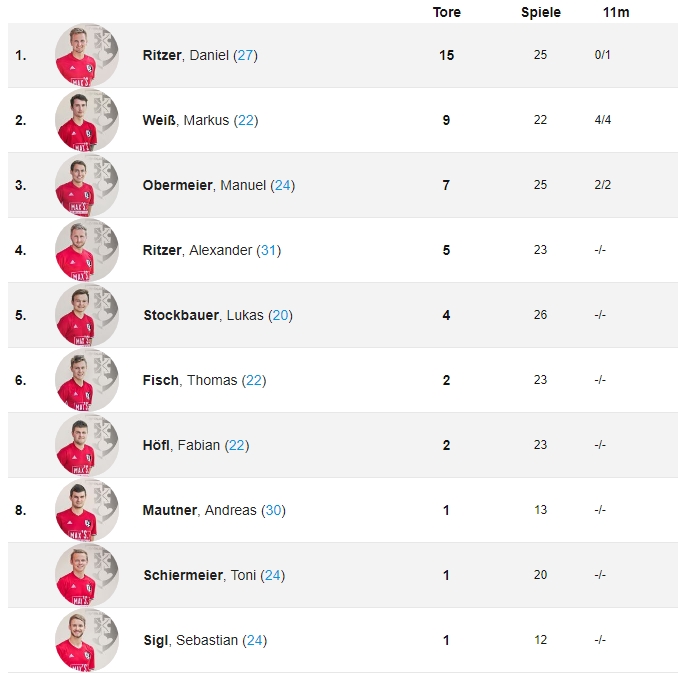
Task: Open Manuel Obermeier's player photo
Action: point(87,185)
